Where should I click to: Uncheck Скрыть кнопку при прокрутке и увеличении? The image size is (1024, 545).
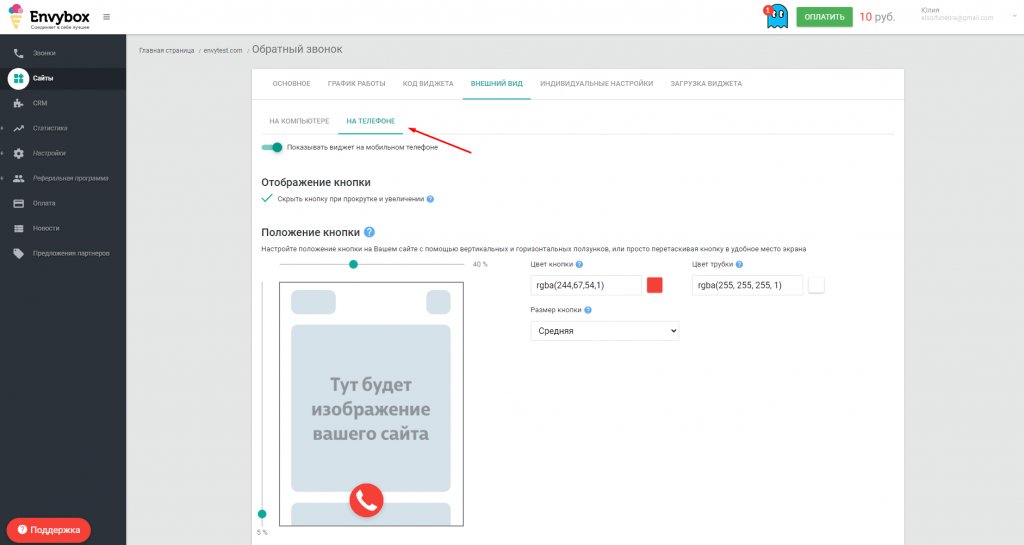click(x=266, y=198)
